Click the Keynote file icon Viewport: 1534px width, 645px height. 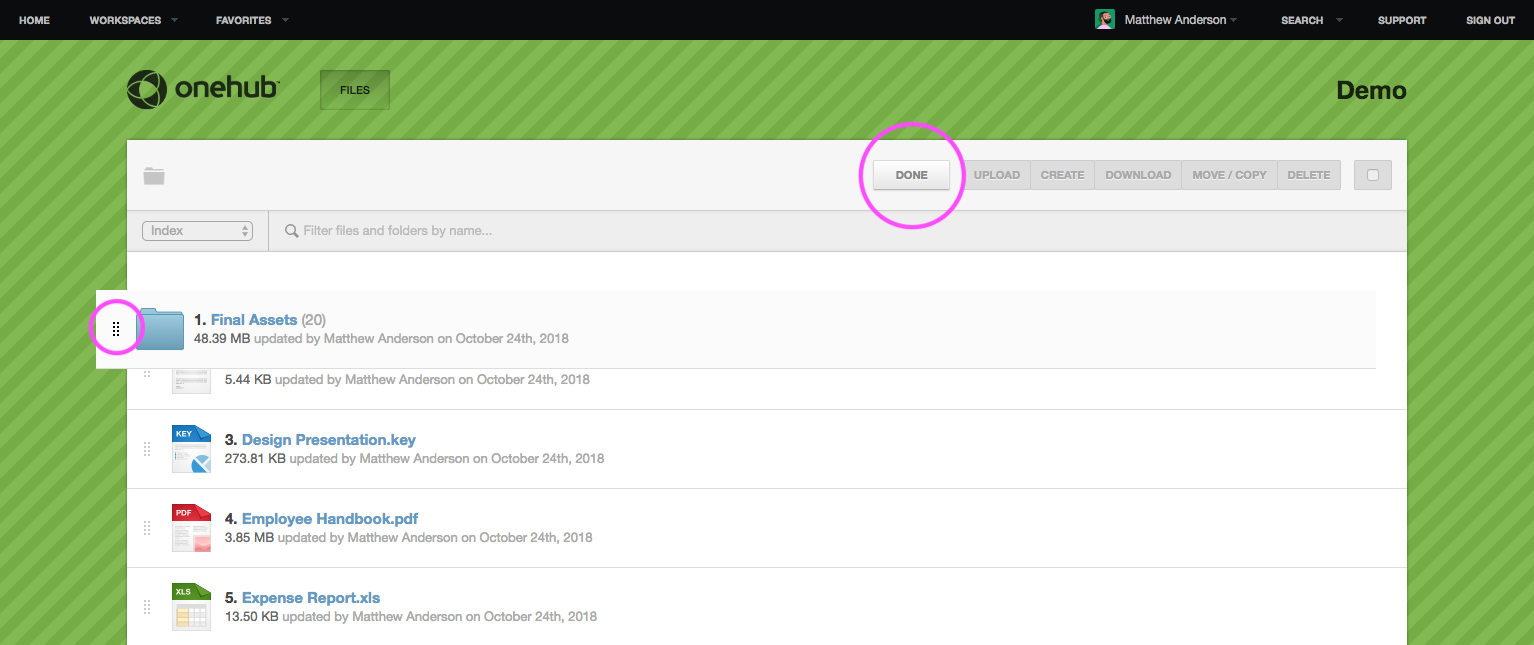[x=191, y=448]
